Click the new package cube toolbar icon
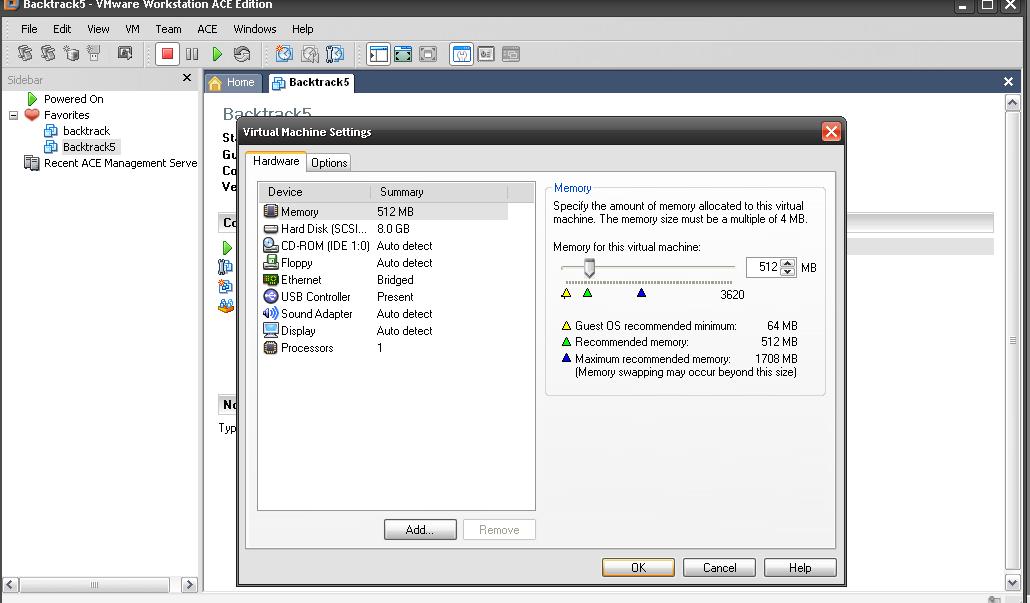Screen dimensions: 1030x603 tap(71, 53)
